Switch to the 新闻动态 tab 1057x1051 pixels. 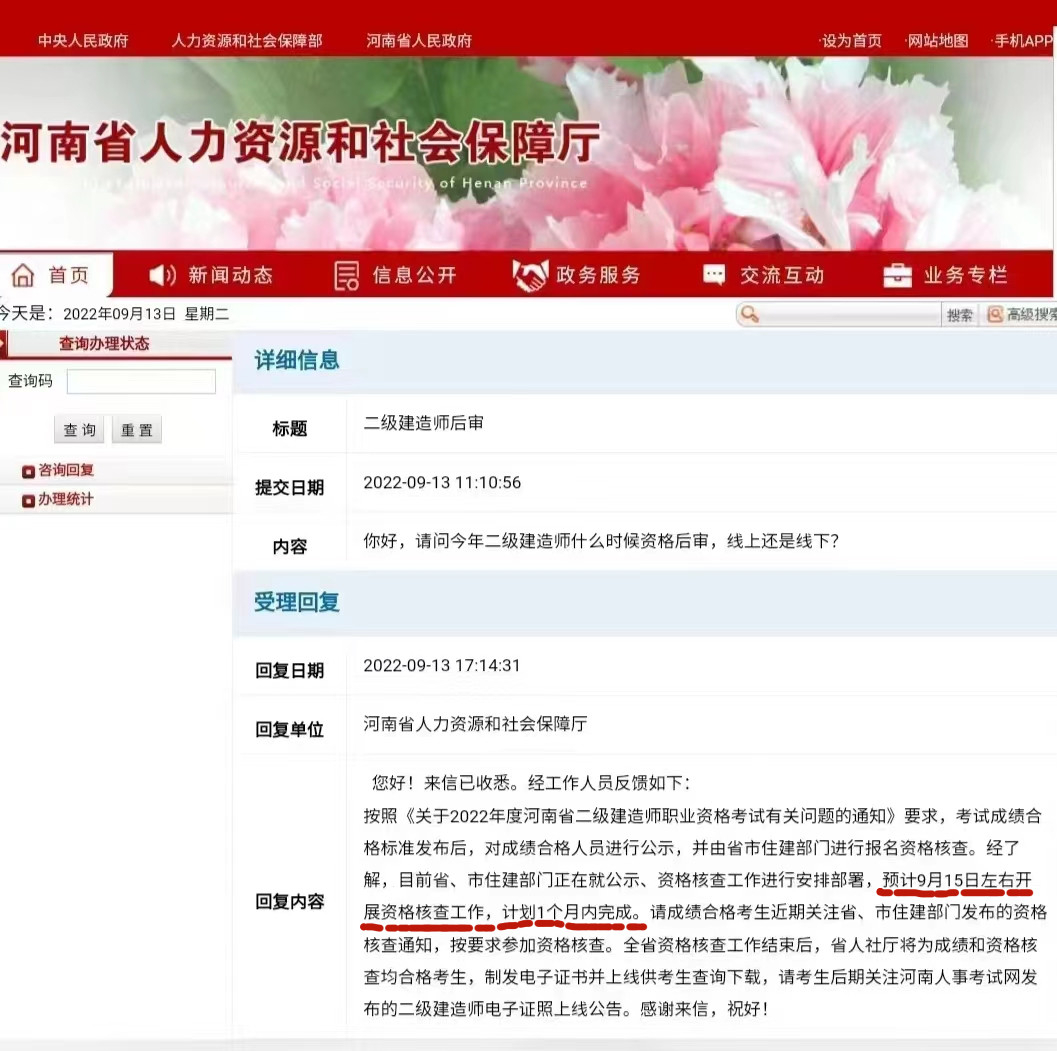coord(210,274)
